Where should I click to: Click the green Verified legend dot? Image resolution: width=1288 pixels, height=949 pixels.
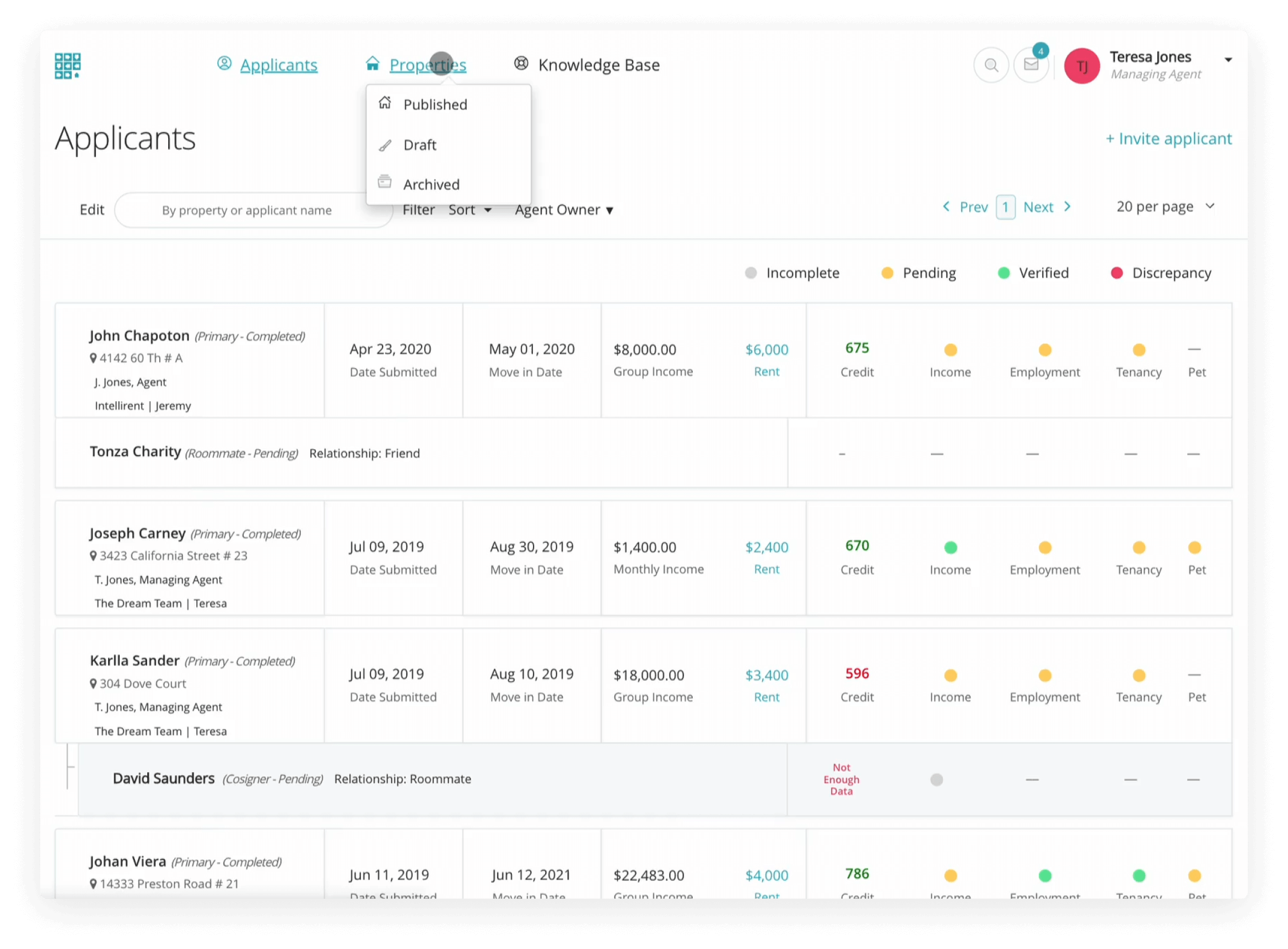click(1004, 273)
